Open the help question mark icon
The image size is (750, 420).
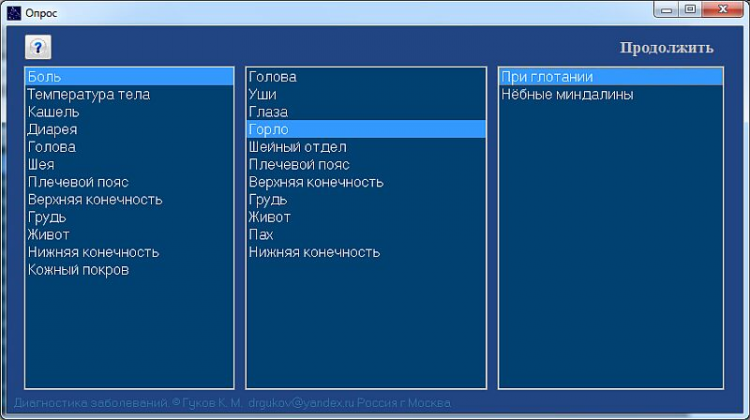click(x=38, y=47)
